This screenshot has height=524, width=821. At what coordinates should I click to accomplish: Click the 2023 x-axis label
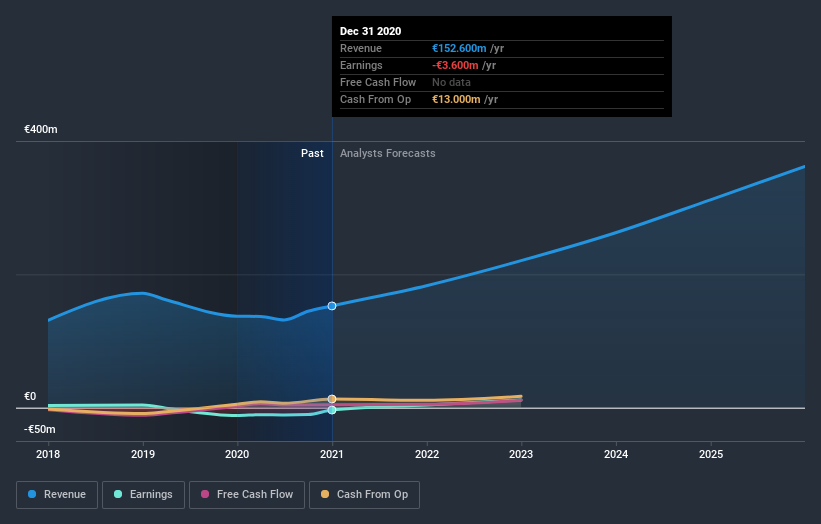521,454
